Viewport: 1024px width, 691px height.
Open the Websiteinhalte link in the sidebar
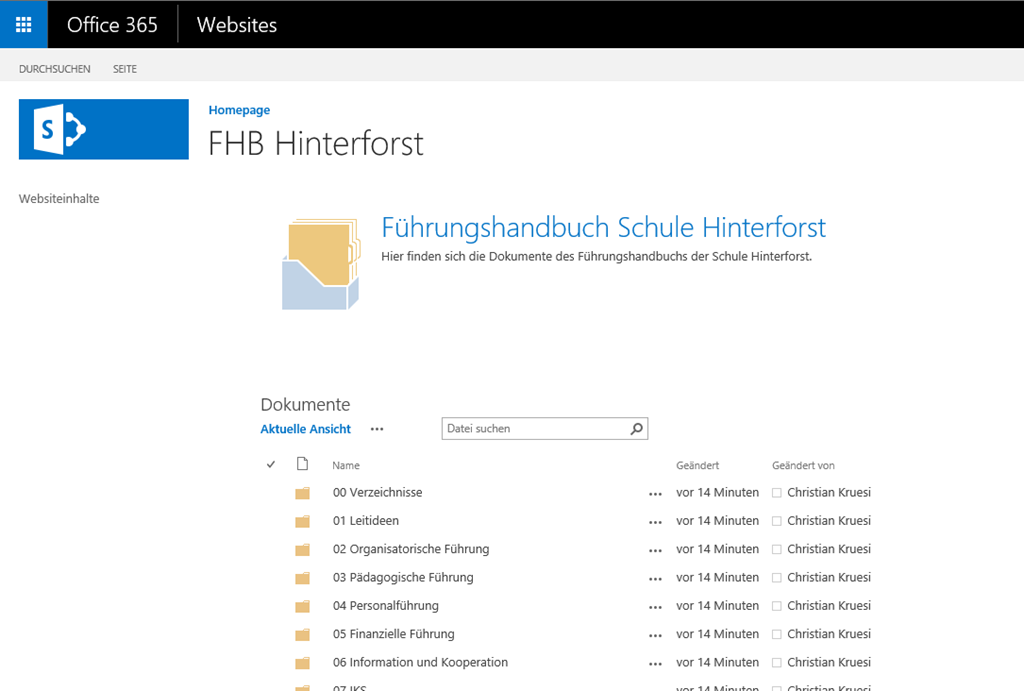(59, 199)
